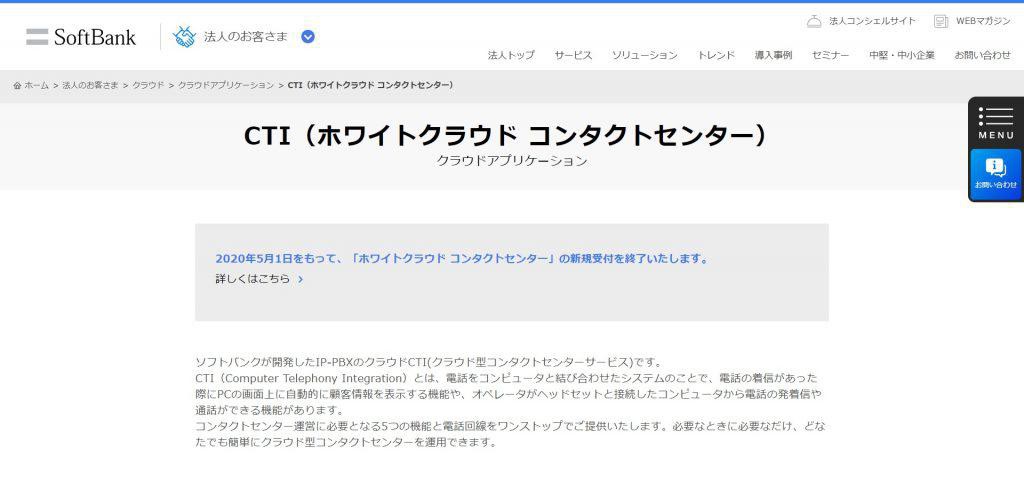This screenshot has height=482, width=1024.
Task: Click the WEBマガジン document icon
Action: click(941, 22)
